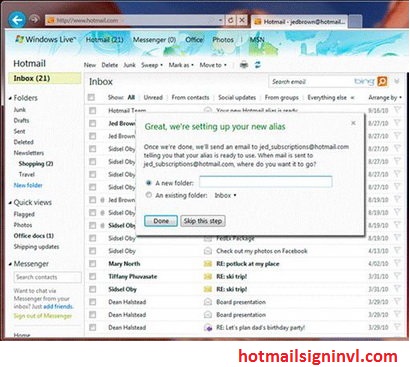Image resolution: width=410 pixels, height=367 pixels.
Task: Click icon beside Let's plan dad's birthday party
Action: (x=208, y=328)
